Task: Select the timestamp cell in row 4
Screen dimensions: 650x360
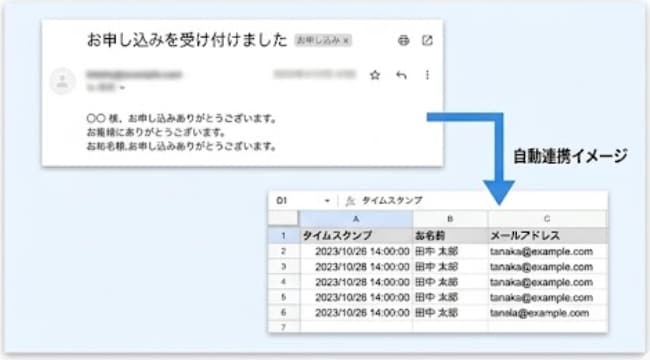Action: [x=356, y=282]
